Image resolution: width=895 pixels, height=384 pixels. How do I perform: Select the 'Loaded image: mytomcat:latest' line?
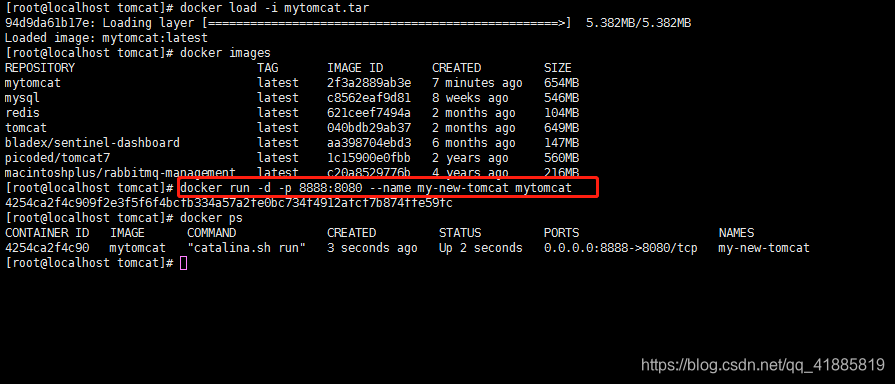106,38
